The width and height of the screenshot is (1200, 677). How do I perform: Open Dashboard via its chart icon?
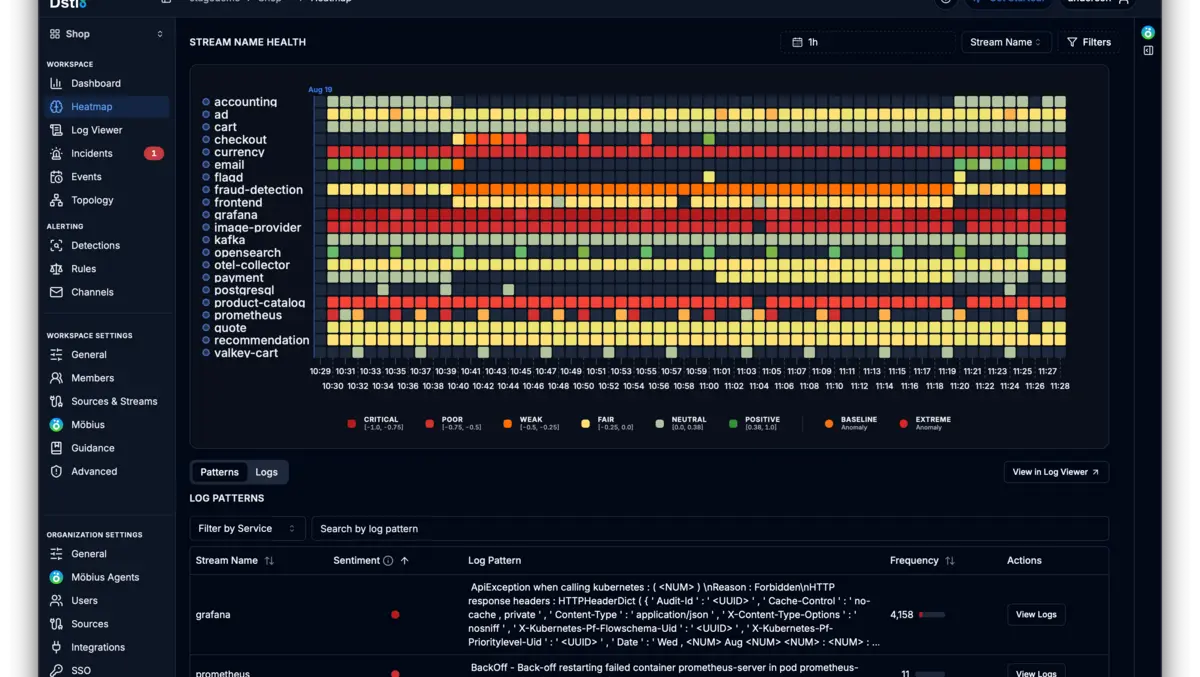pyautogui.click(x=56, y=83)
